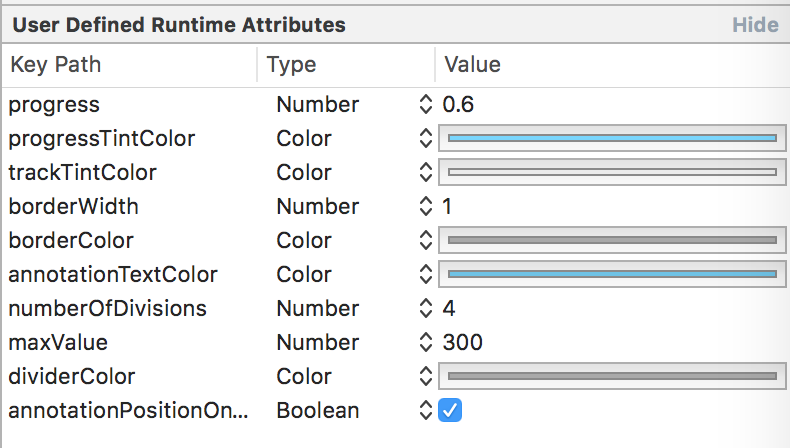Open the borderColor gray color well

(612, 240)
